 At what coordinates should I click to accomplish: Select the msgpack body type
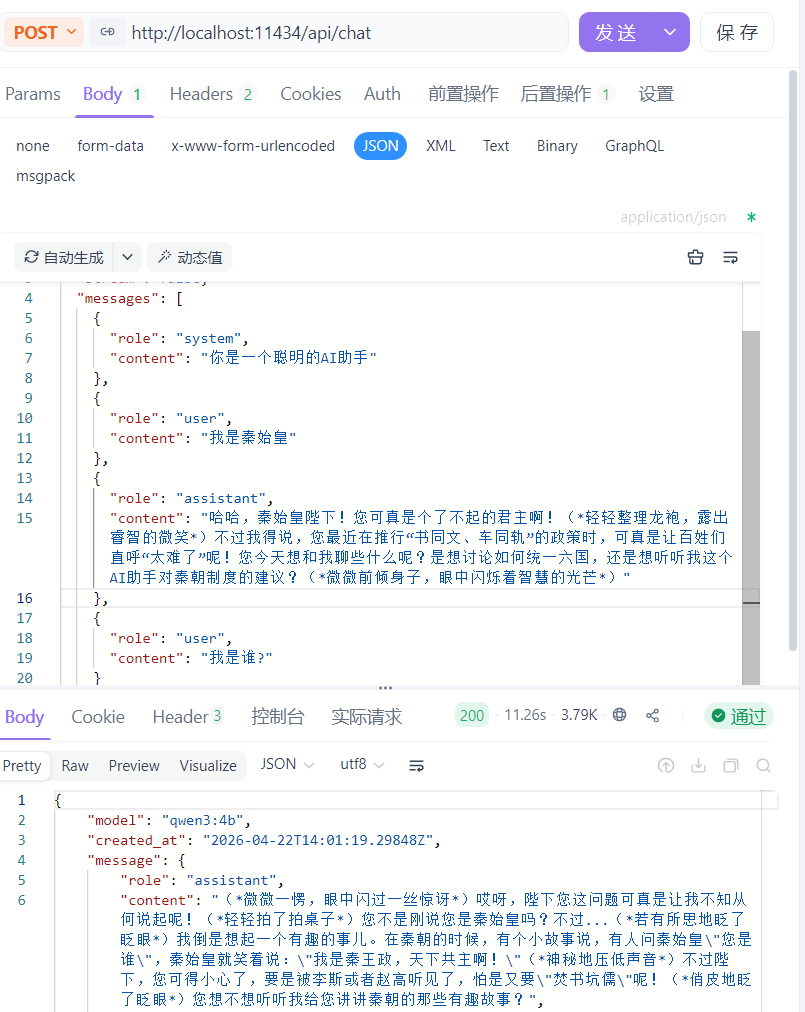pyautogui.click(x=45, y=176)
